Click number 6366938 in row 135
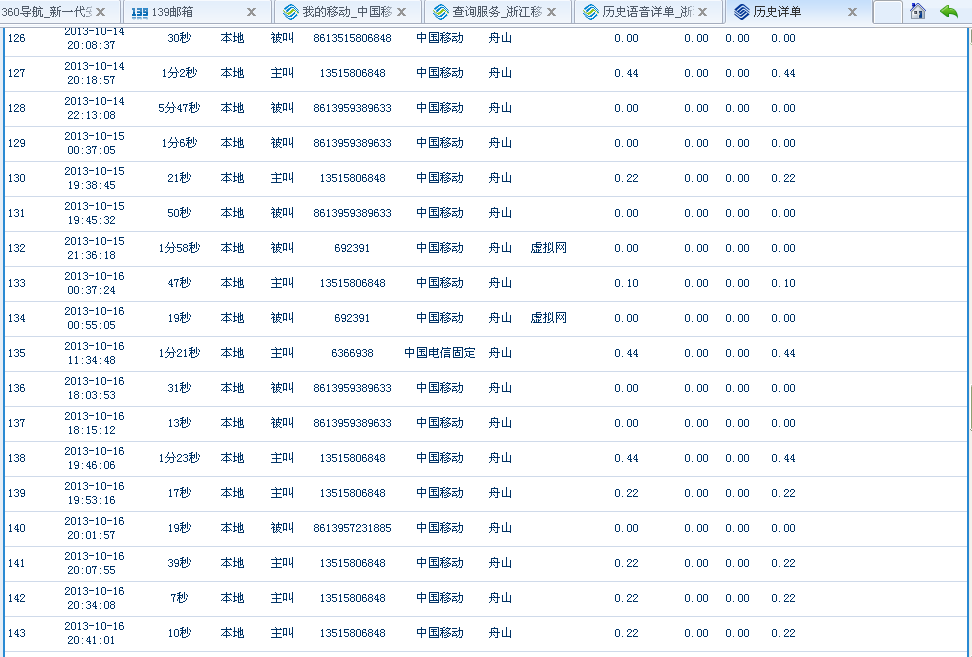This screenshot has height=657, width=972. (352, 353)
